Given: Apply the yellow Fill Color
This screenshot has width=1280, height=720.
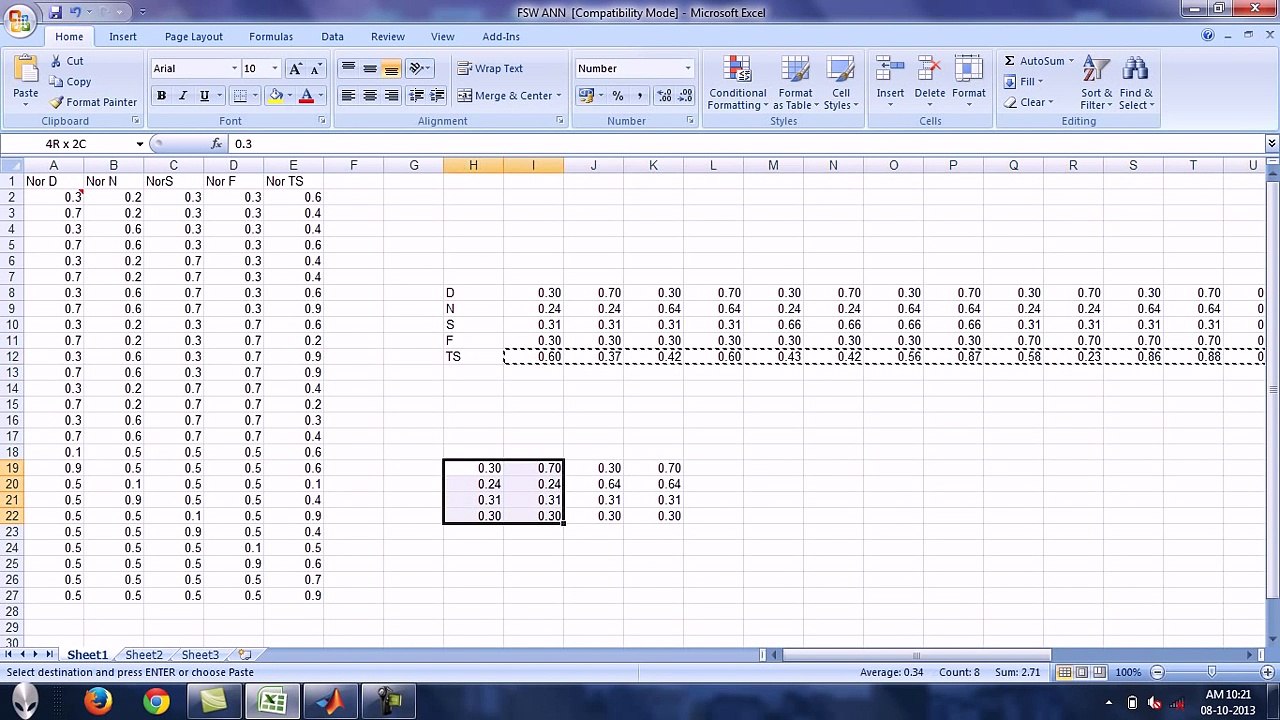Looking at the screenshot, I should (276, 96).
